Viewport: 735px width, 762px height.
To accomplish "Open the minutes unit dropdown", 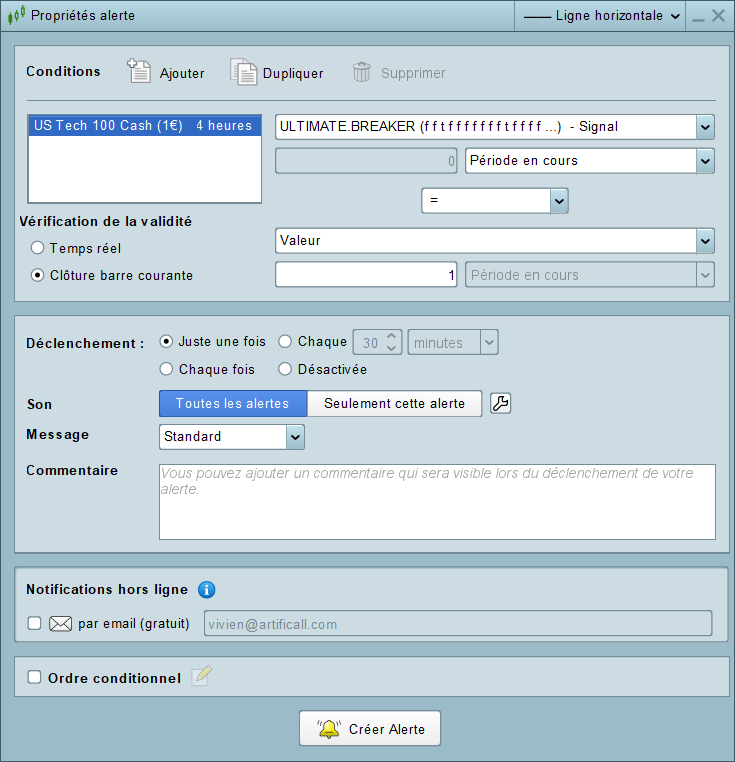I will [489, 342].
